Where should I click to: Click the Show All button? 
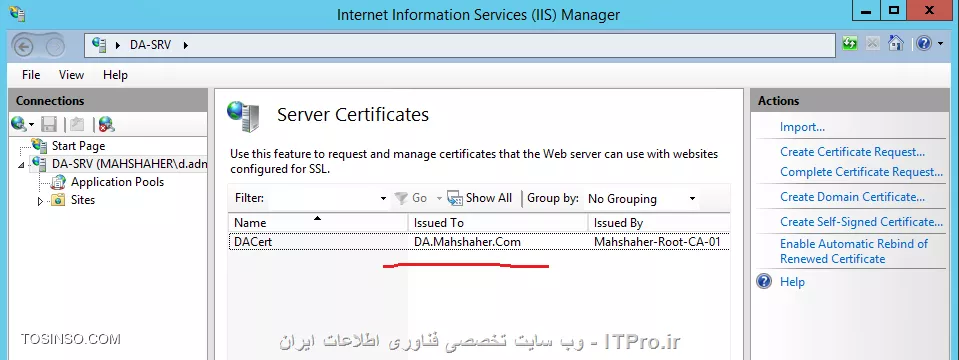point(480,197)
